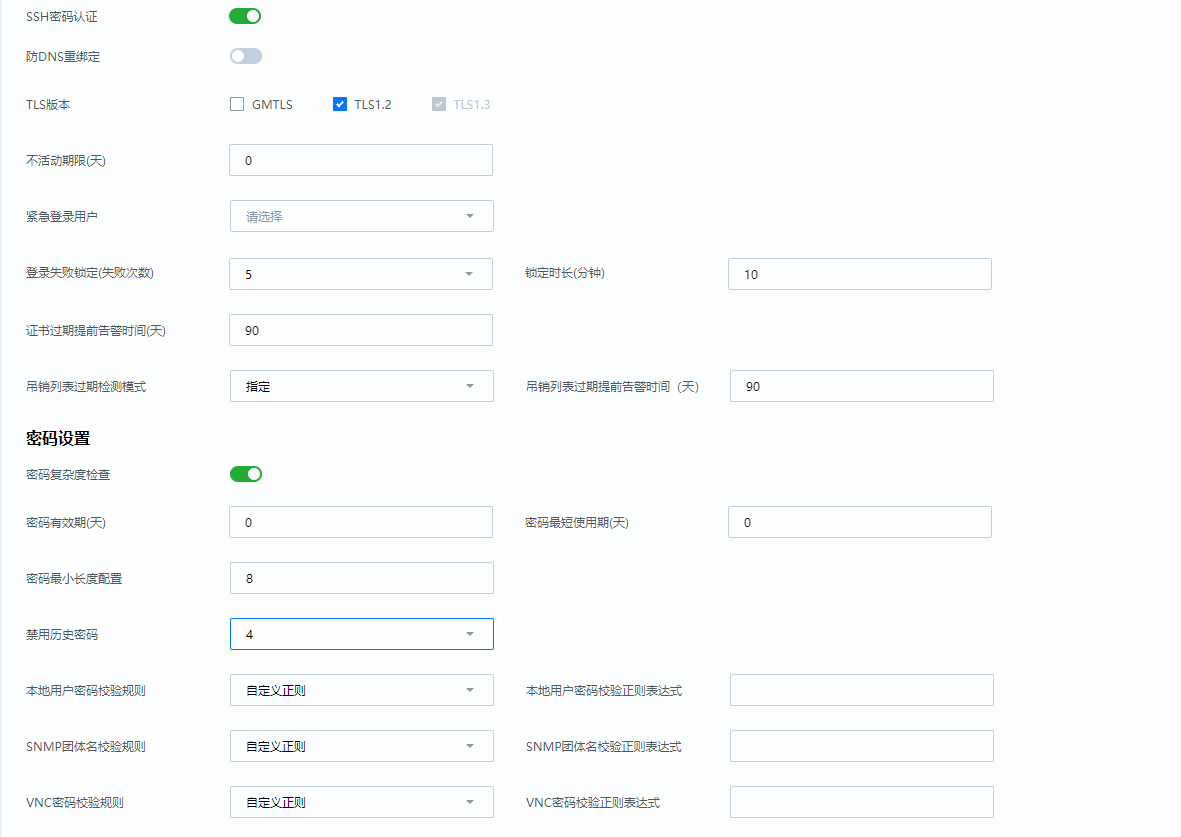Toggle the SSH密码认证 switch off
The image size is (1181, 837).
245,16
